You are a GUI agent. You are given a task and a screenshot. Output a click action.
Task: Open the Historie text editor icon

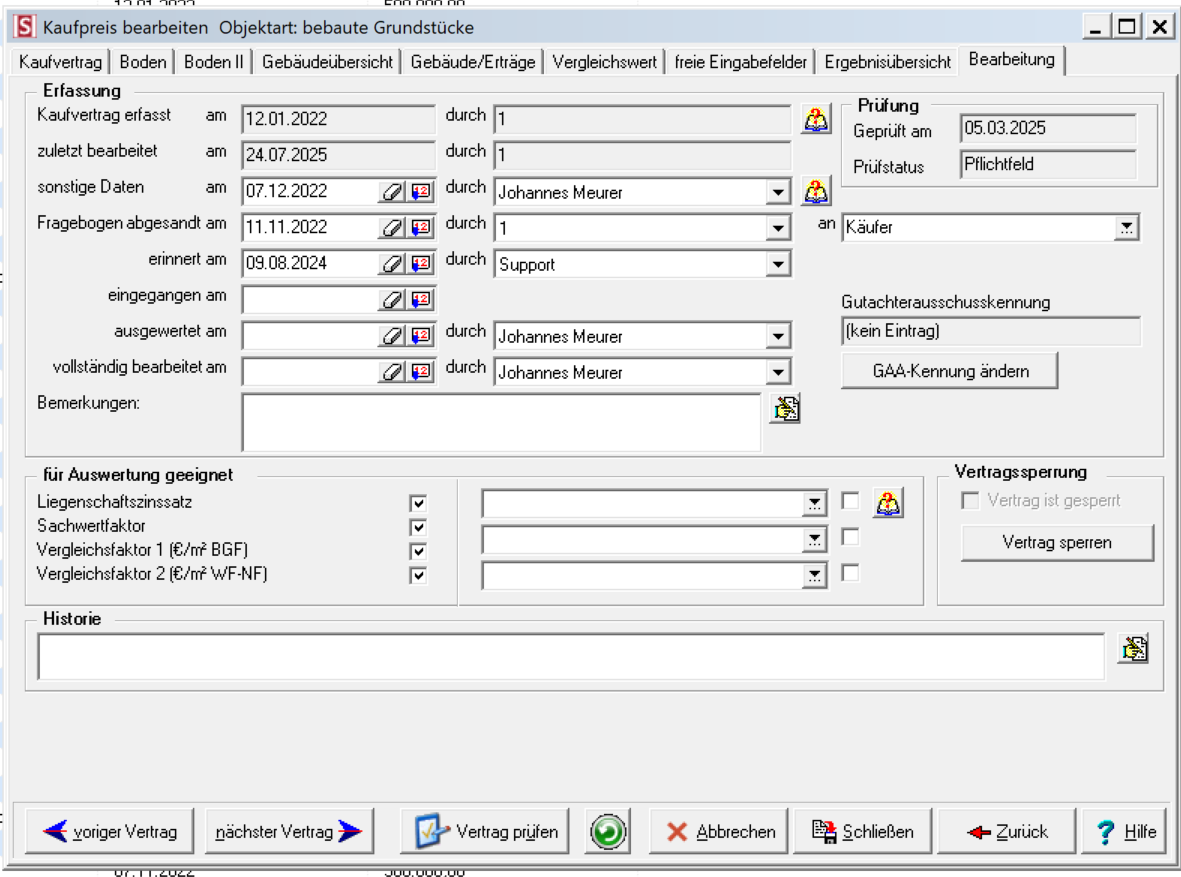(1134, 648)
